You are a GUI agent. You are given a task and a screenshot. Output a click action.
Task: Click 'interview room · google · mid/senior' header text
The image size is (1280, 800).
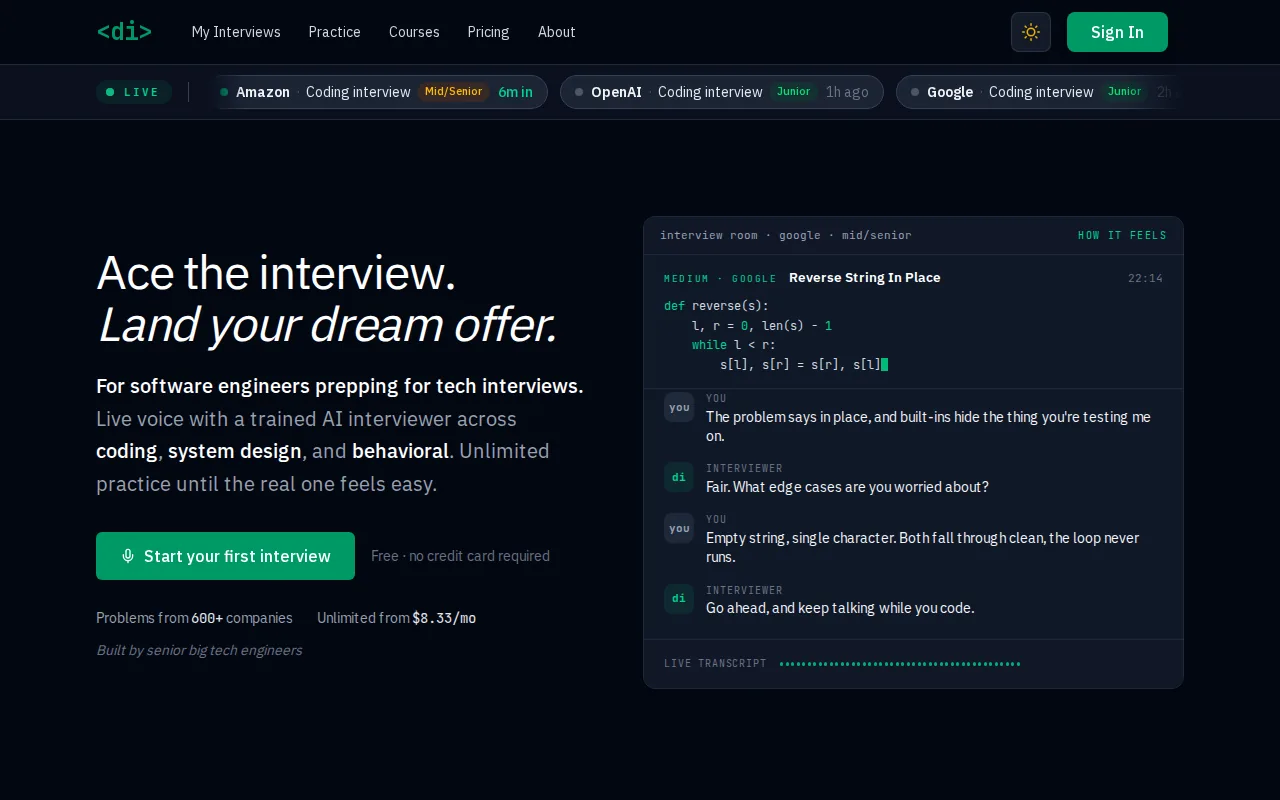click(786, 236)
